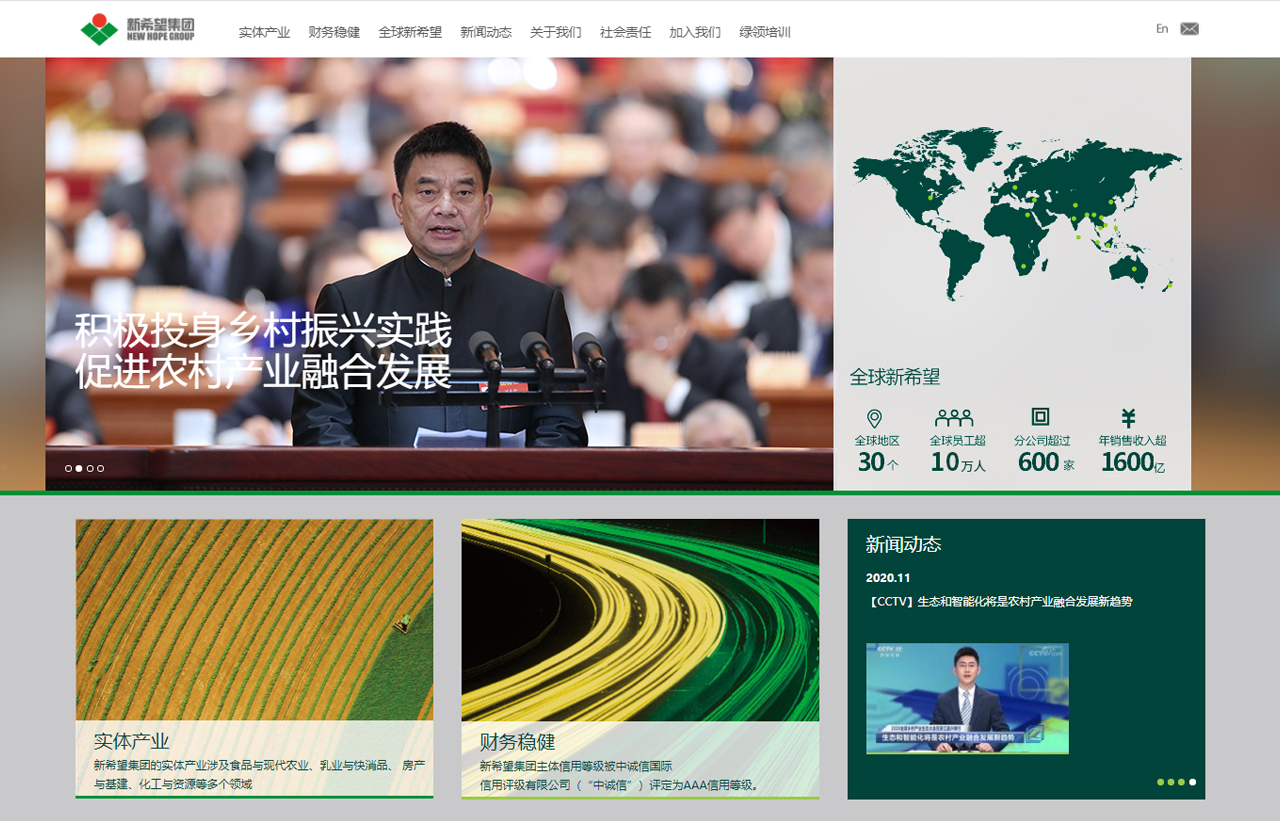Switch language with the En link
The height and width of the screenshot is (821, 1280).
(1162, 29)
